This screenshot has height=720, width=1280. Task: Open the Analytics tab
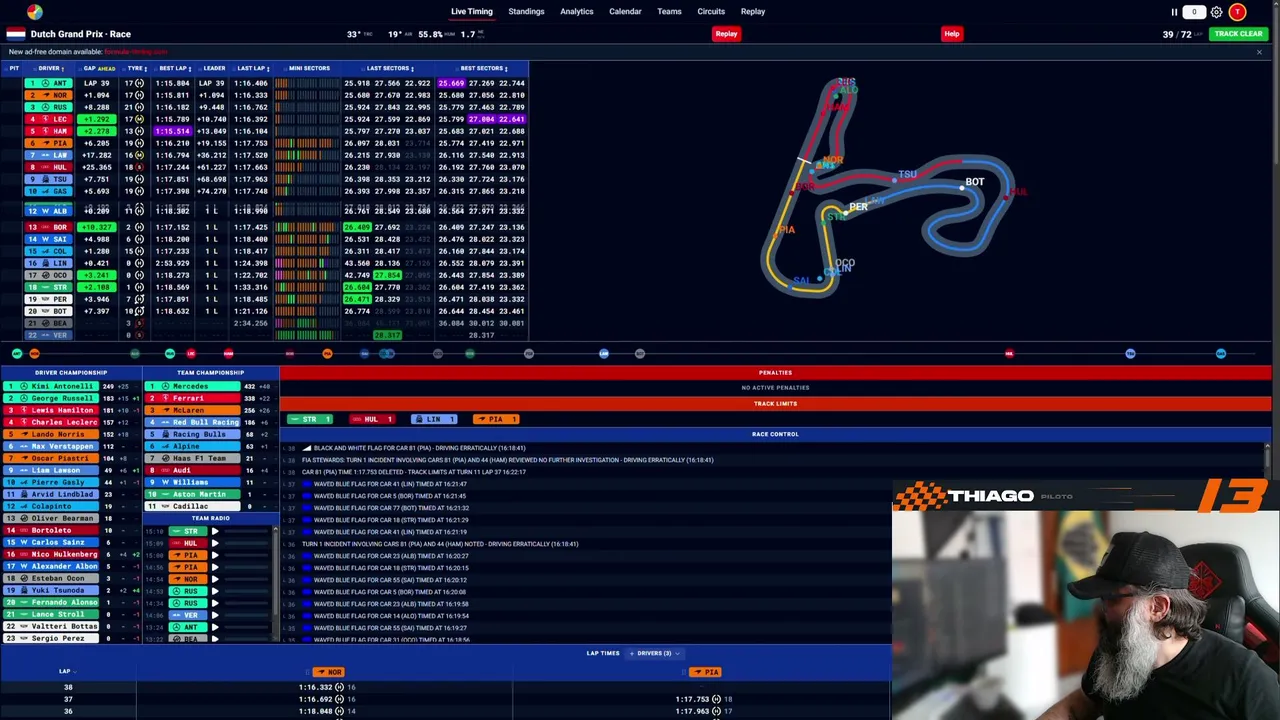pos(577,12)
